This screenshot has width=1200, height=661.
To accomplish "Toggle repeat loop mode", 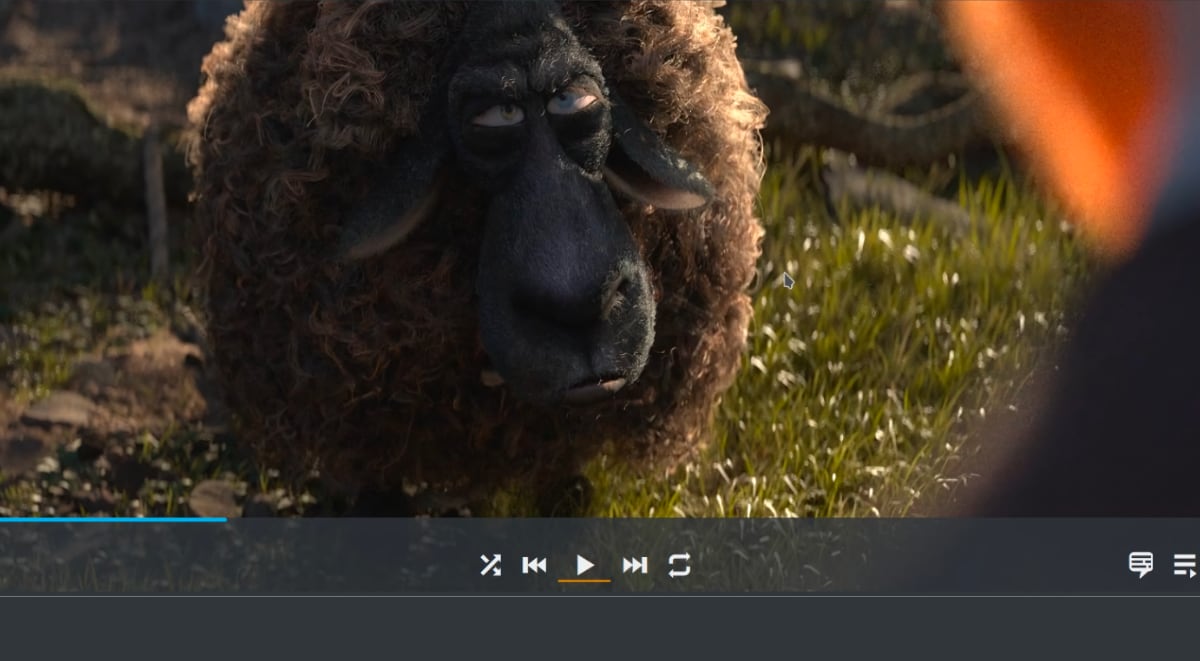I will click(680, 566).
